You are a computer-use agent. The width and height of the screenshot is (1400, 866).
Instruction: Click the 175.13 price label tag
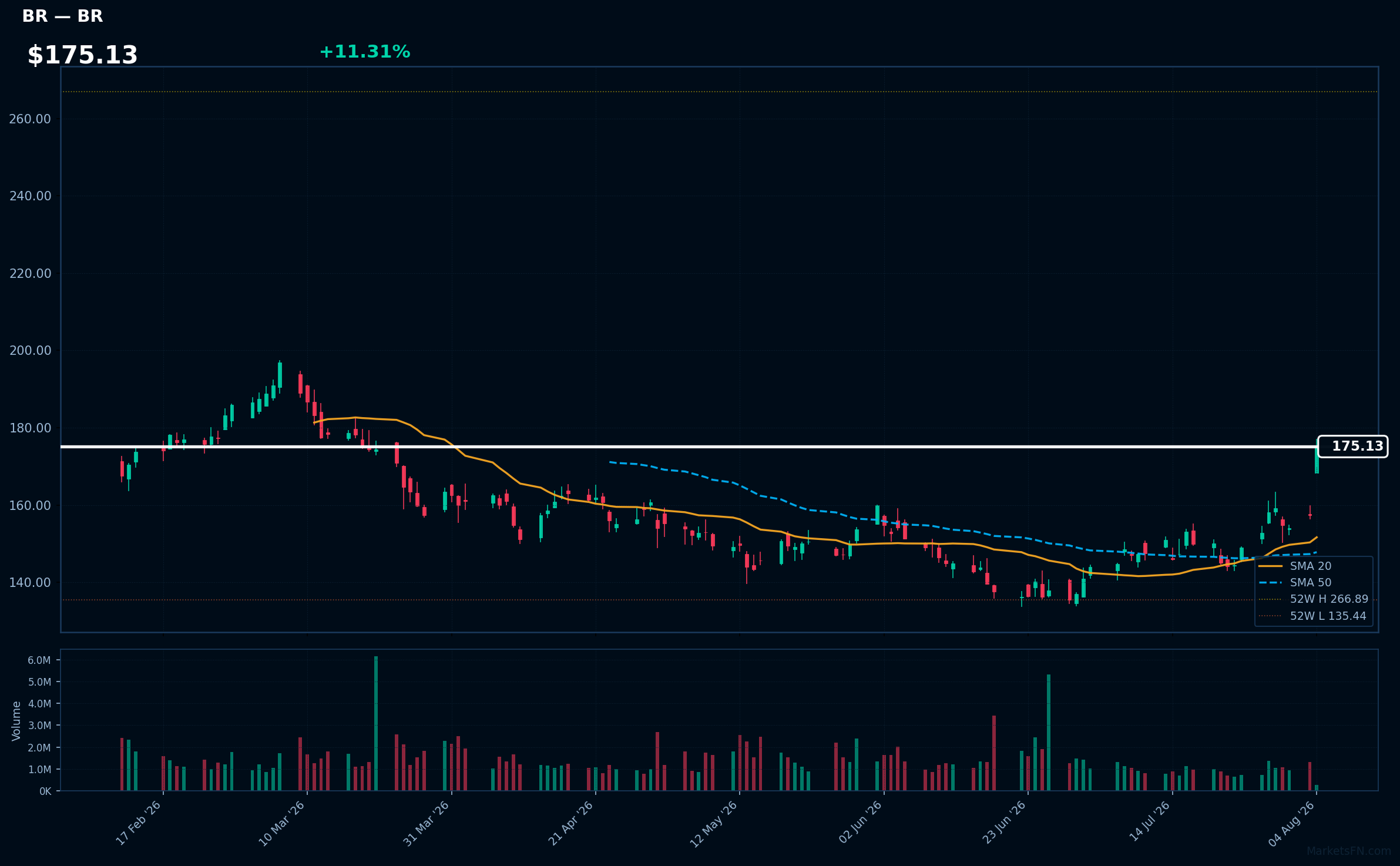coord(1352,447)
